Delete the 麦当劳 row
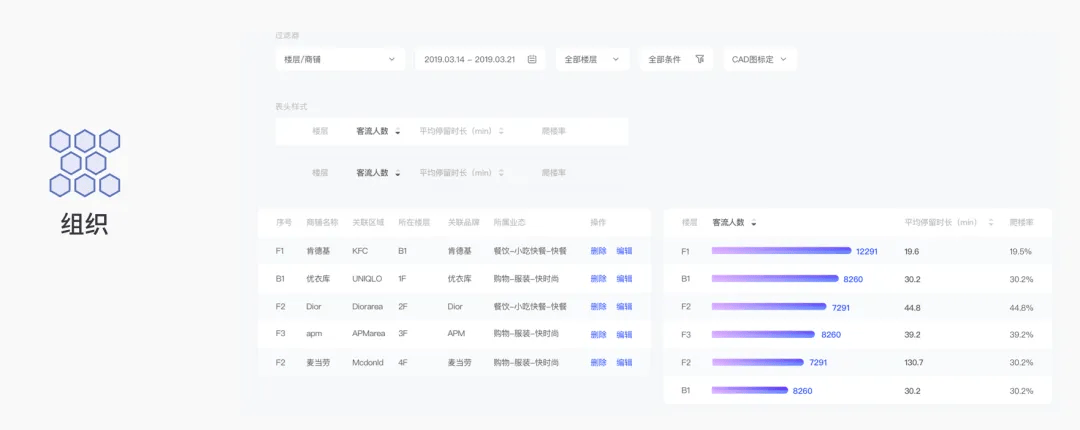 599,362
